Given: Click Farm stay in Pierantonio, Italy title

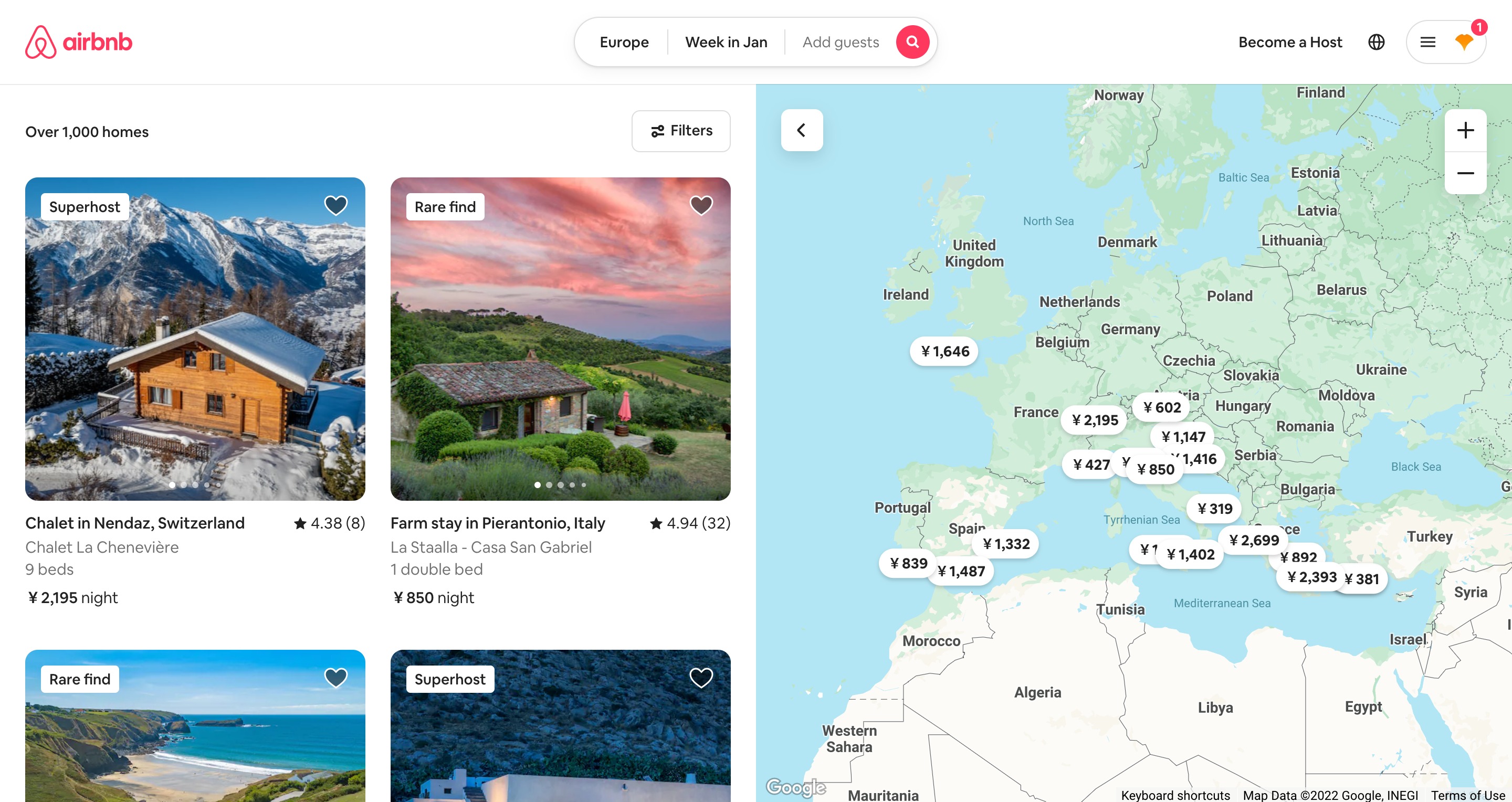Looking at the screenshot, I should tap(497, 523).
